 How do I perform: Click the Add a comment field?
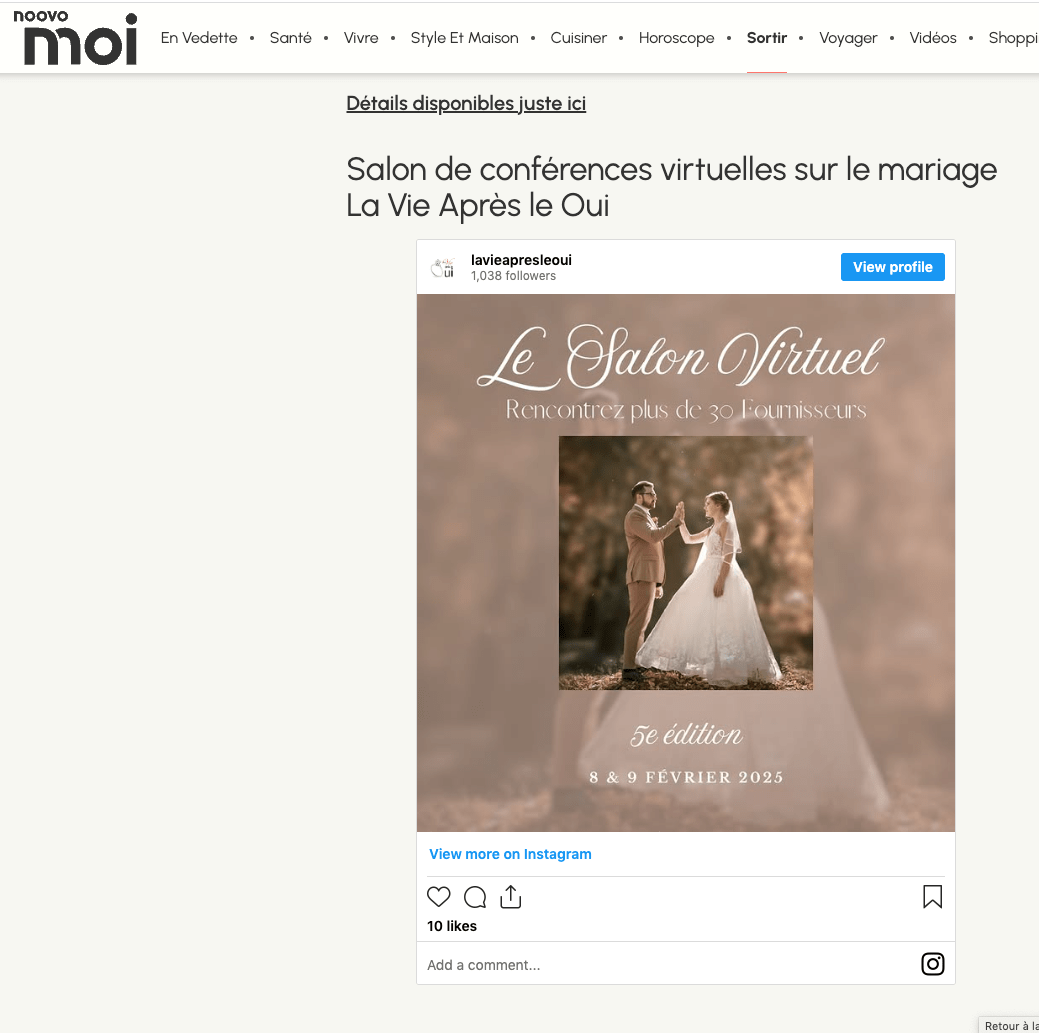[668, 965]
